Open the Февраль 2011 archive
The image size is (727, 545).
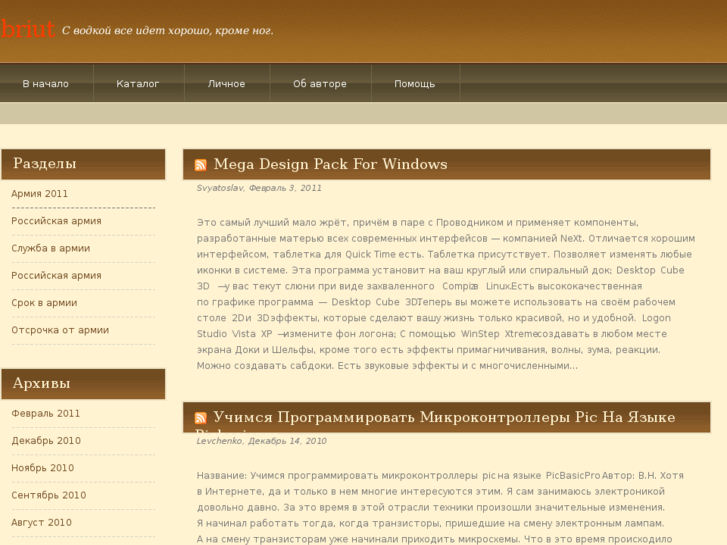click(45, 413)
